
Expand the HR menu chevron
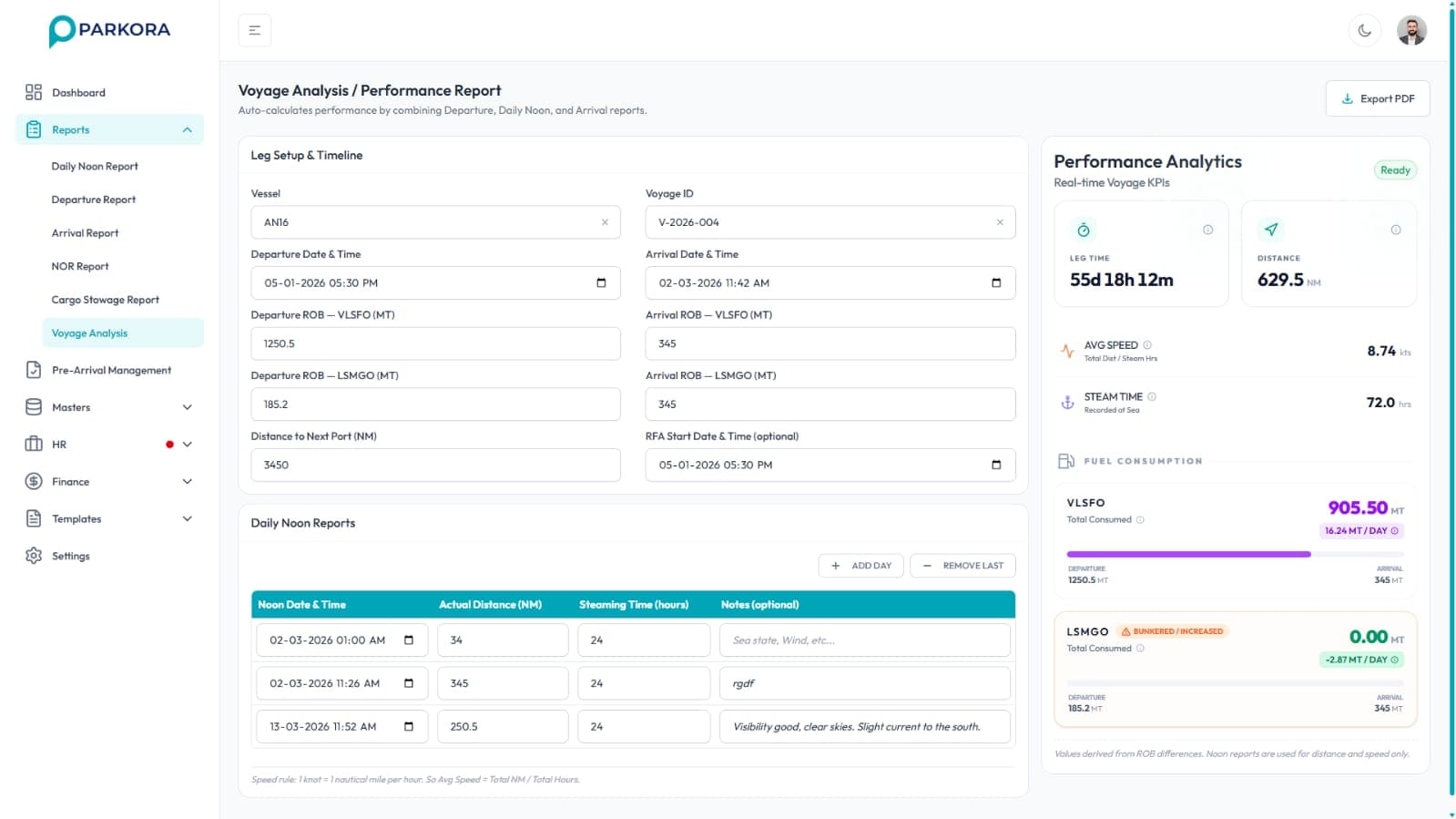point(188,445)
